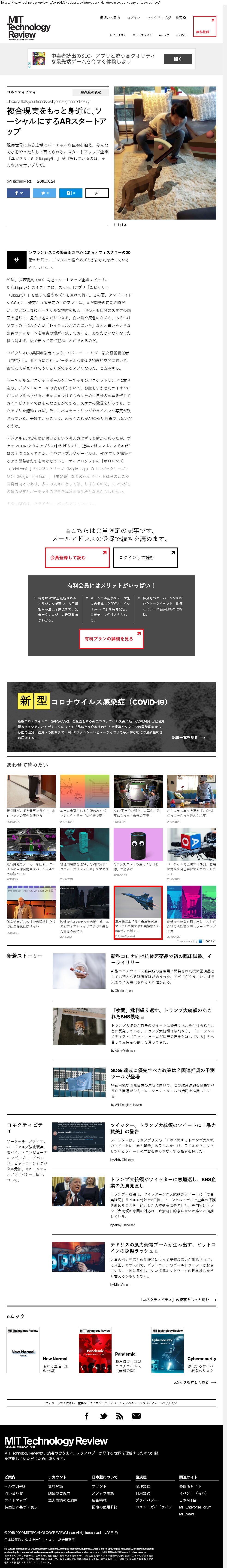The width and height of the screenshot is (227, 1568).
Task: Click ログインして読む button
Action: pos(145,558)
